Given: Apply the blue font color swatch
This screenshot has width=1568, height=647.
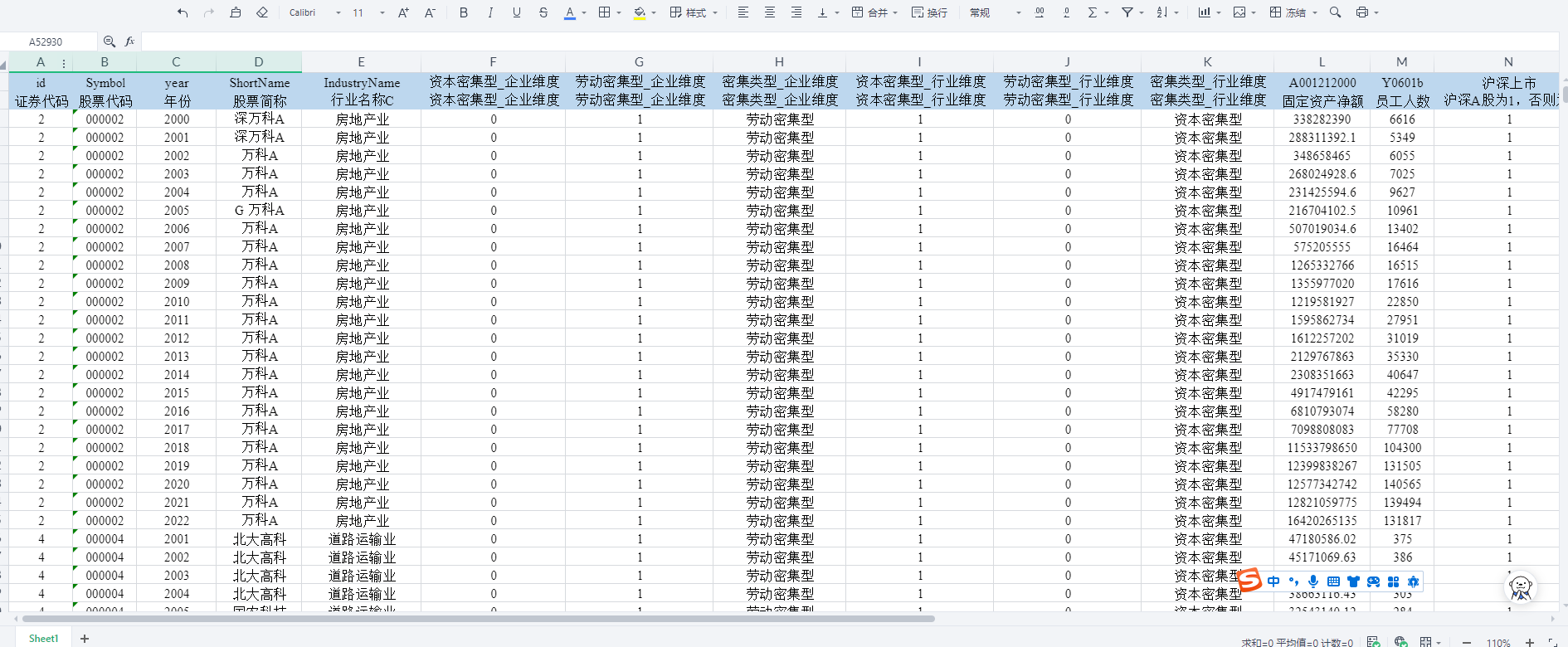Looking at the screenshot, I should tap(570, 12).
